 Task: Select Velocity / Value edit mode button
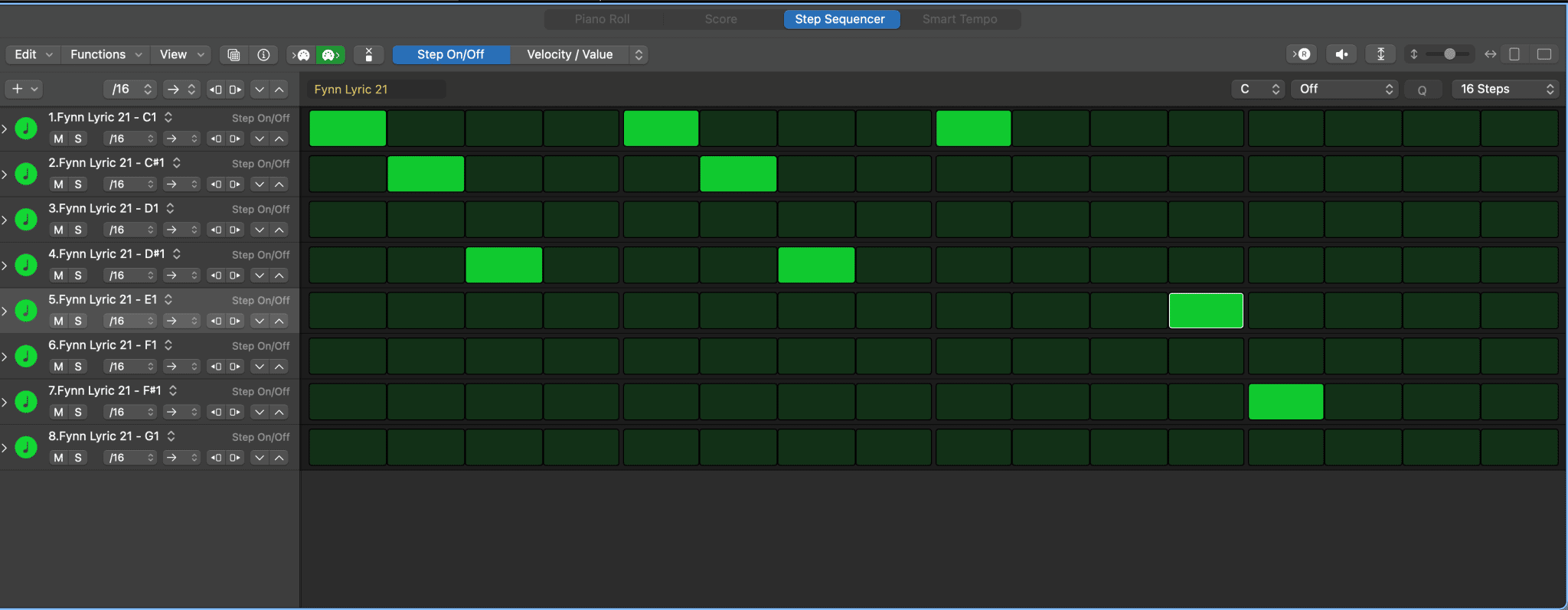(x=570, y=54)
